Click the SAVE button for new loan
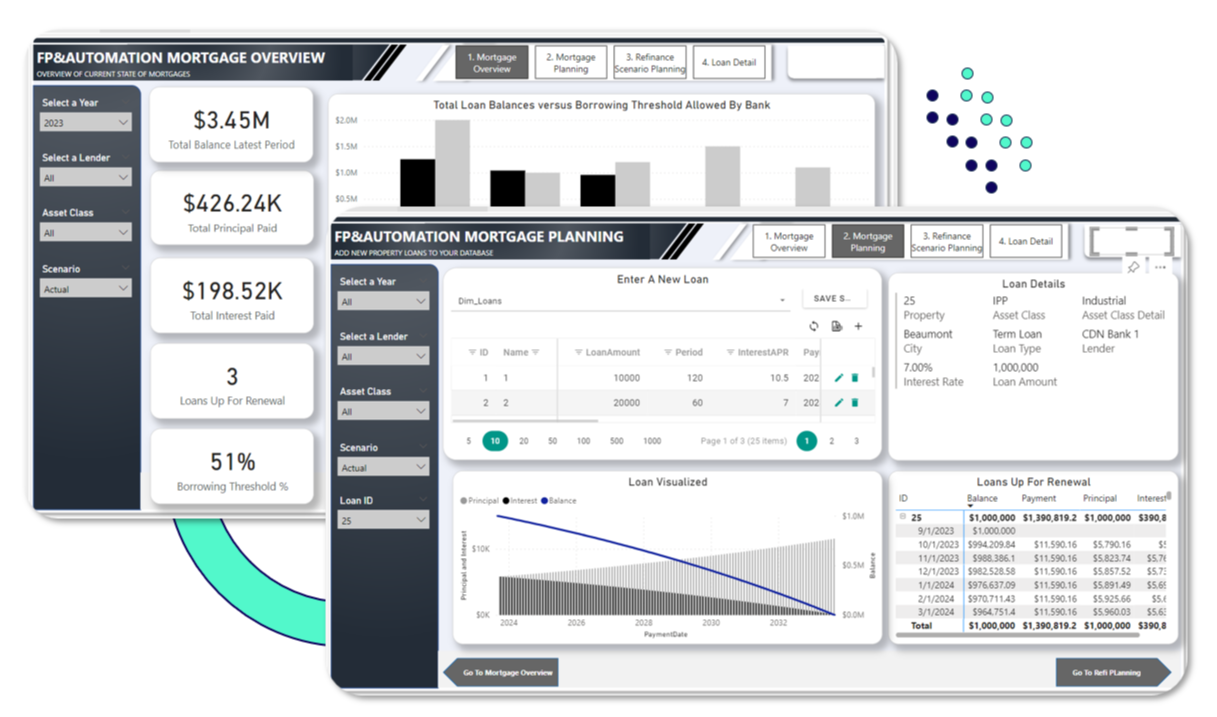This screenshot has width=1217, height=717. click(834, 299)
